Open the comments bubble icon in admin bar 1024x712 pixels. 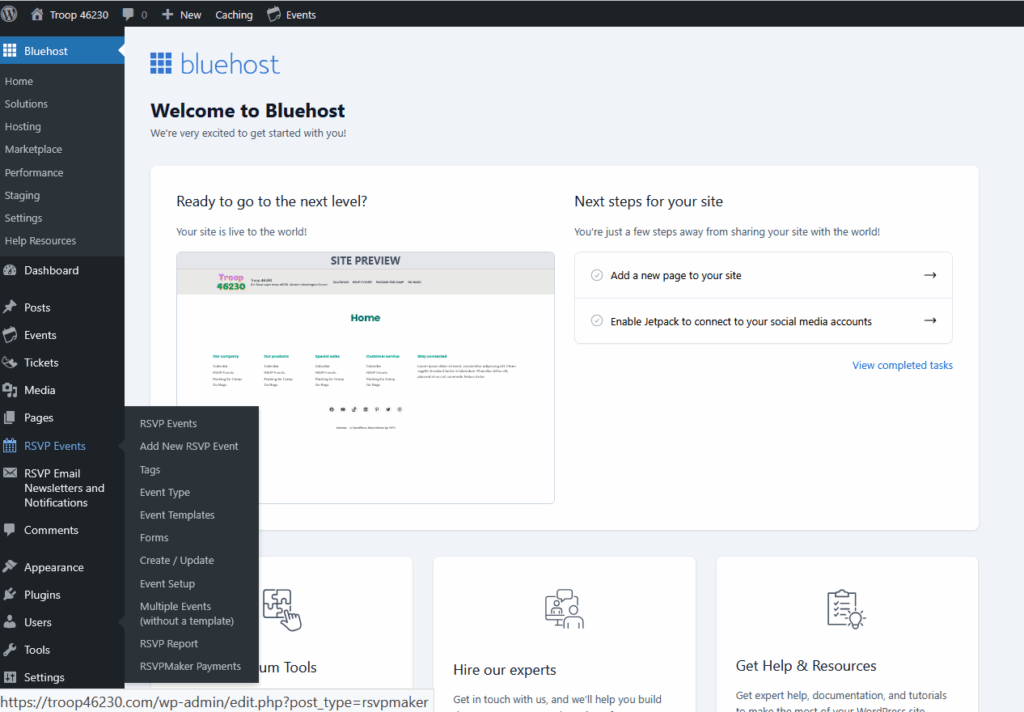129,14
